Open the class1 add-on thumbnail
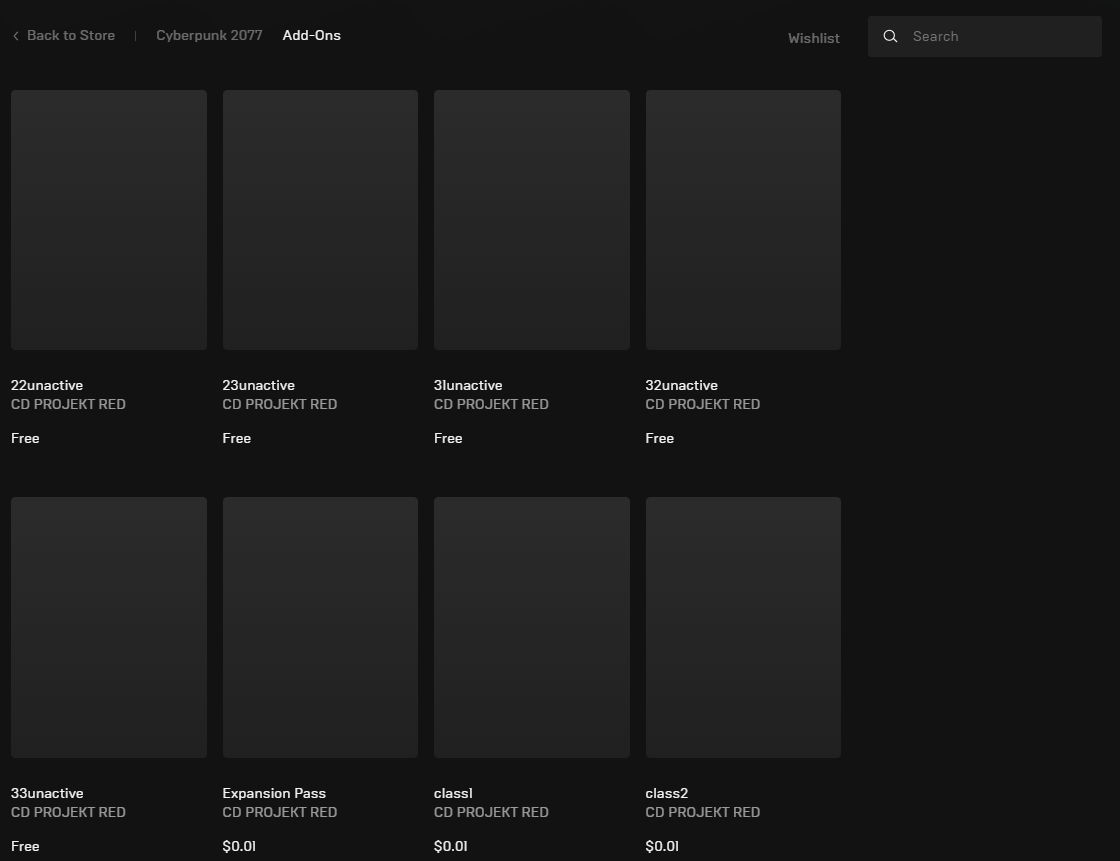 click(532, 627)
